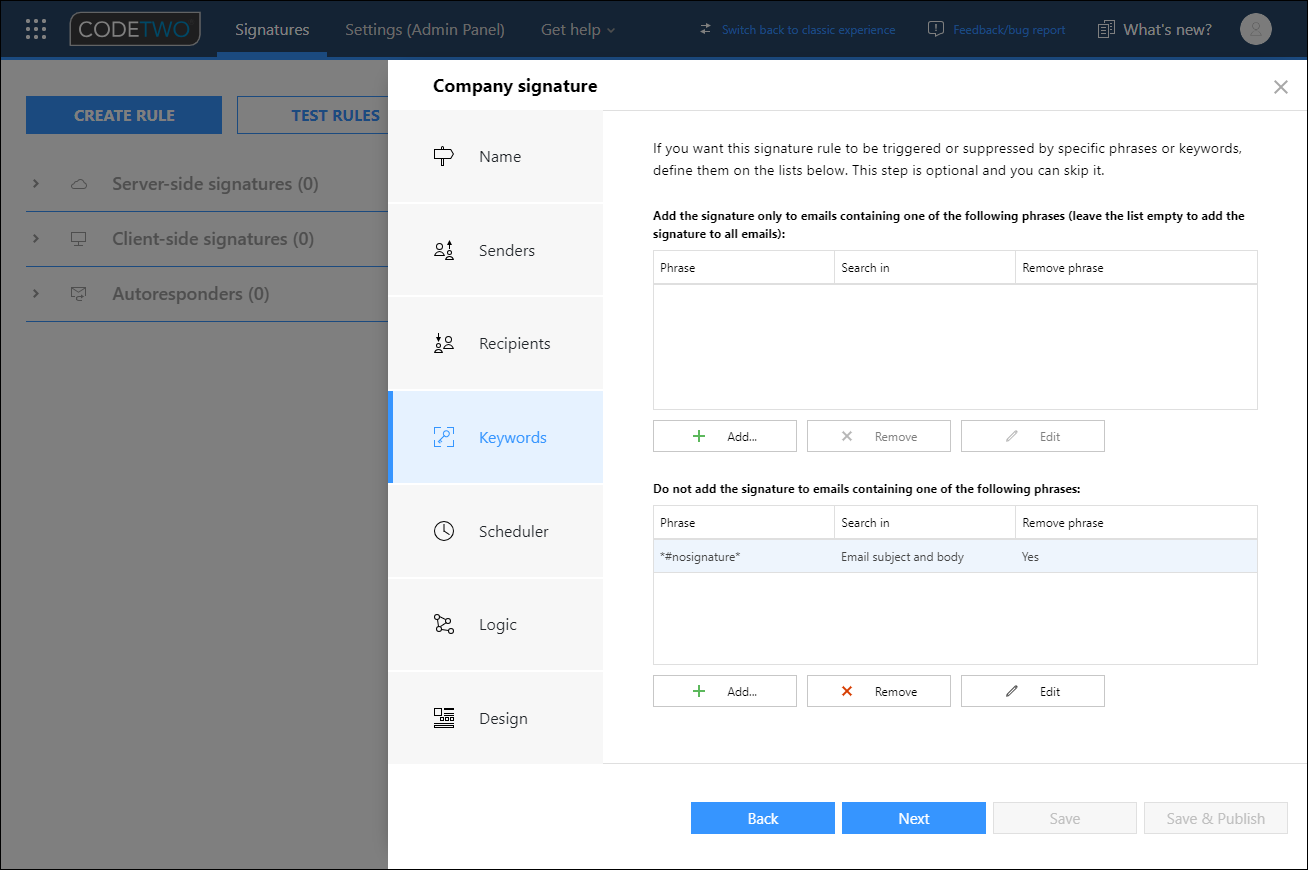This screenshot has width=1308, height=870.
Task: Open the Design step icon
Action: (x=444, y=718)
